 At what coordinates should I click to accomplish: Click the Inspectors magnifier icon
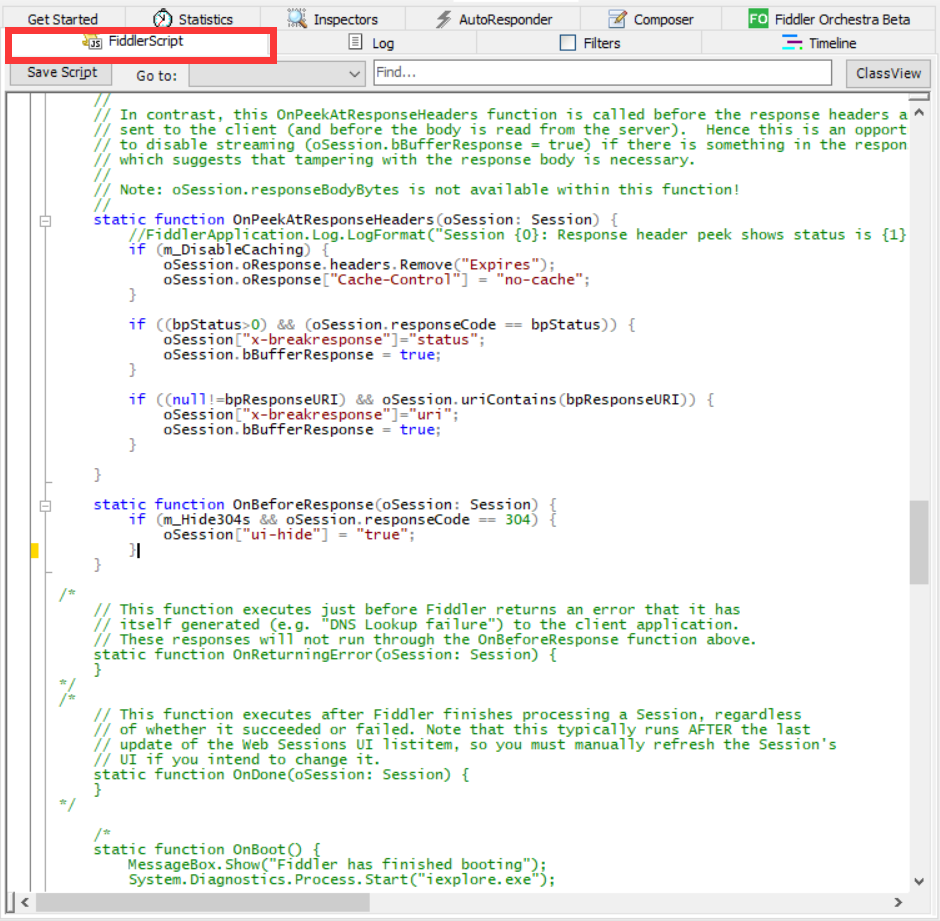tap(297, 19)
